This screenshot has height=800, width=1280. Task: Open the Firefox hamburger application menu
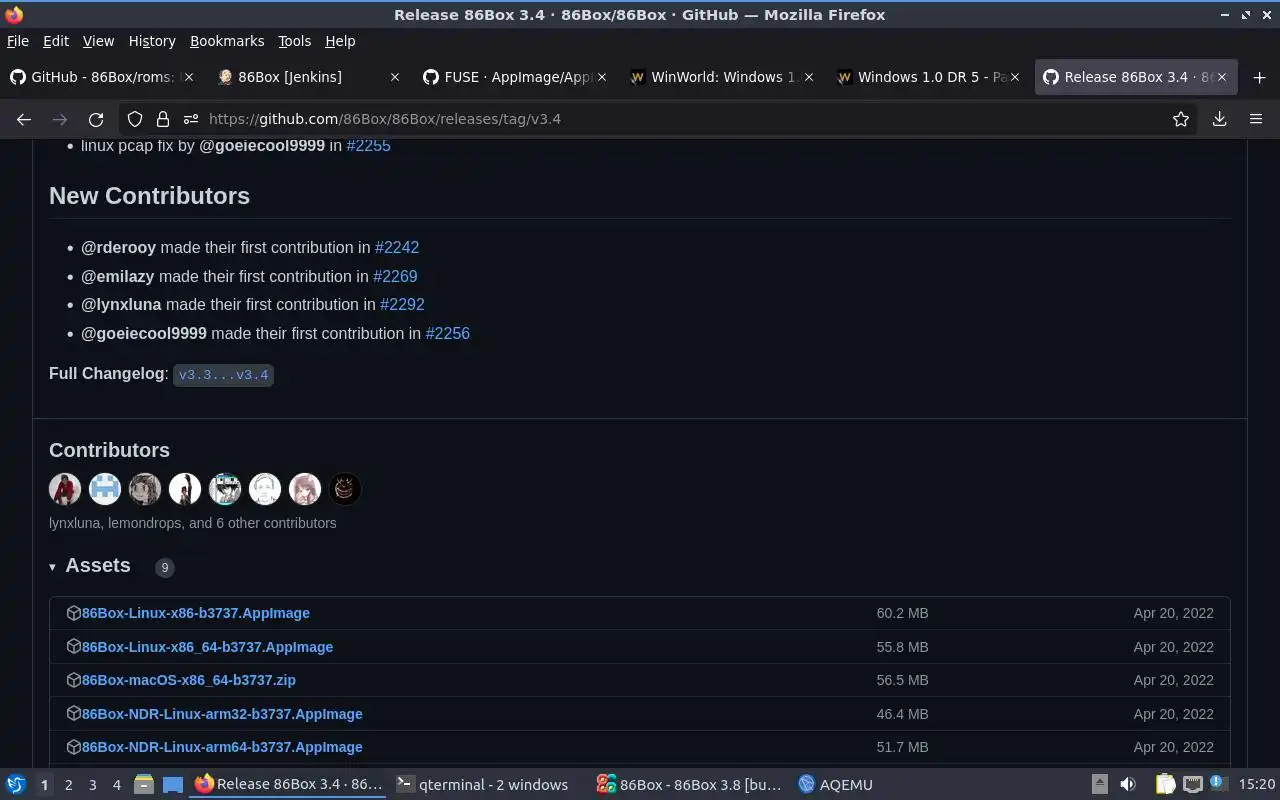1256,119
